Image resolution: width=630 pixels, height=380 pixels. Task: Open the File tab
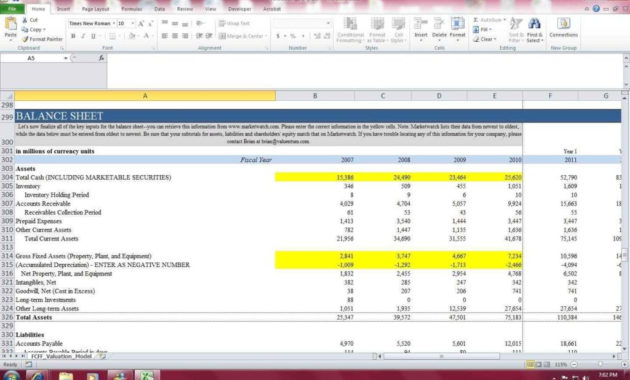(12, 8)
